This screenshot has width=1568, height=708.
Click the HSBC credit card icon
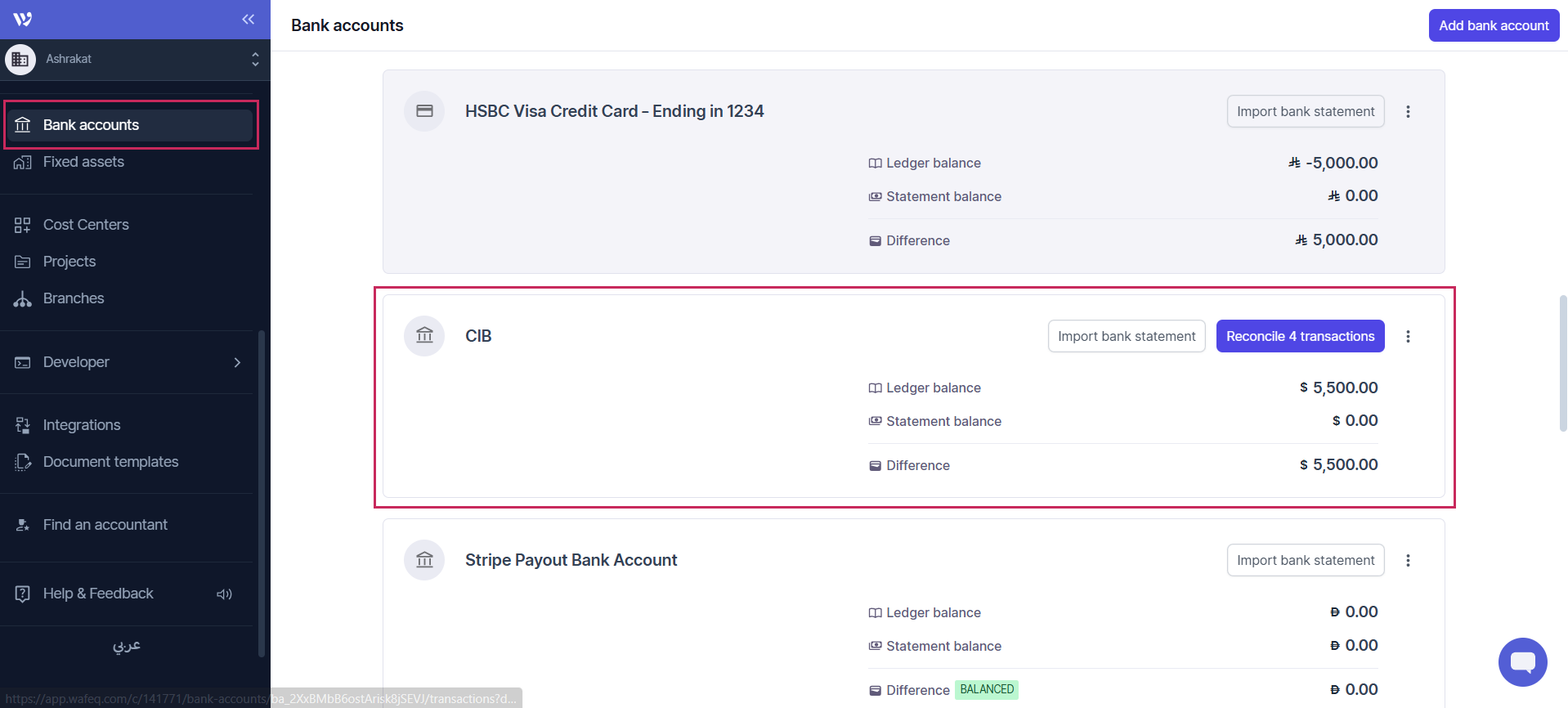coord(424,111)
